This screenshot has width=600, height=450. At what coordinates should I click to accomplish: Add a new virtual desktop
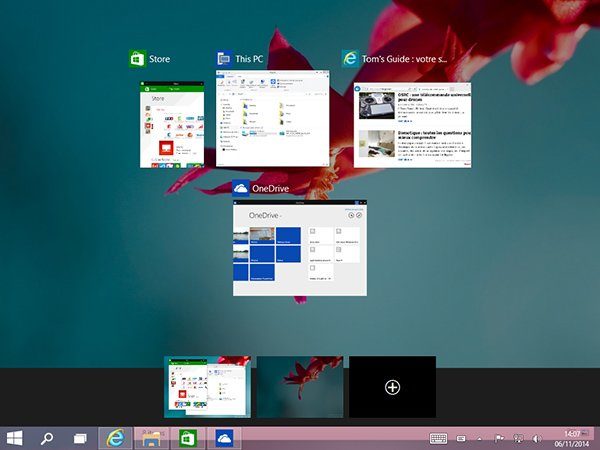coord(392,387)
